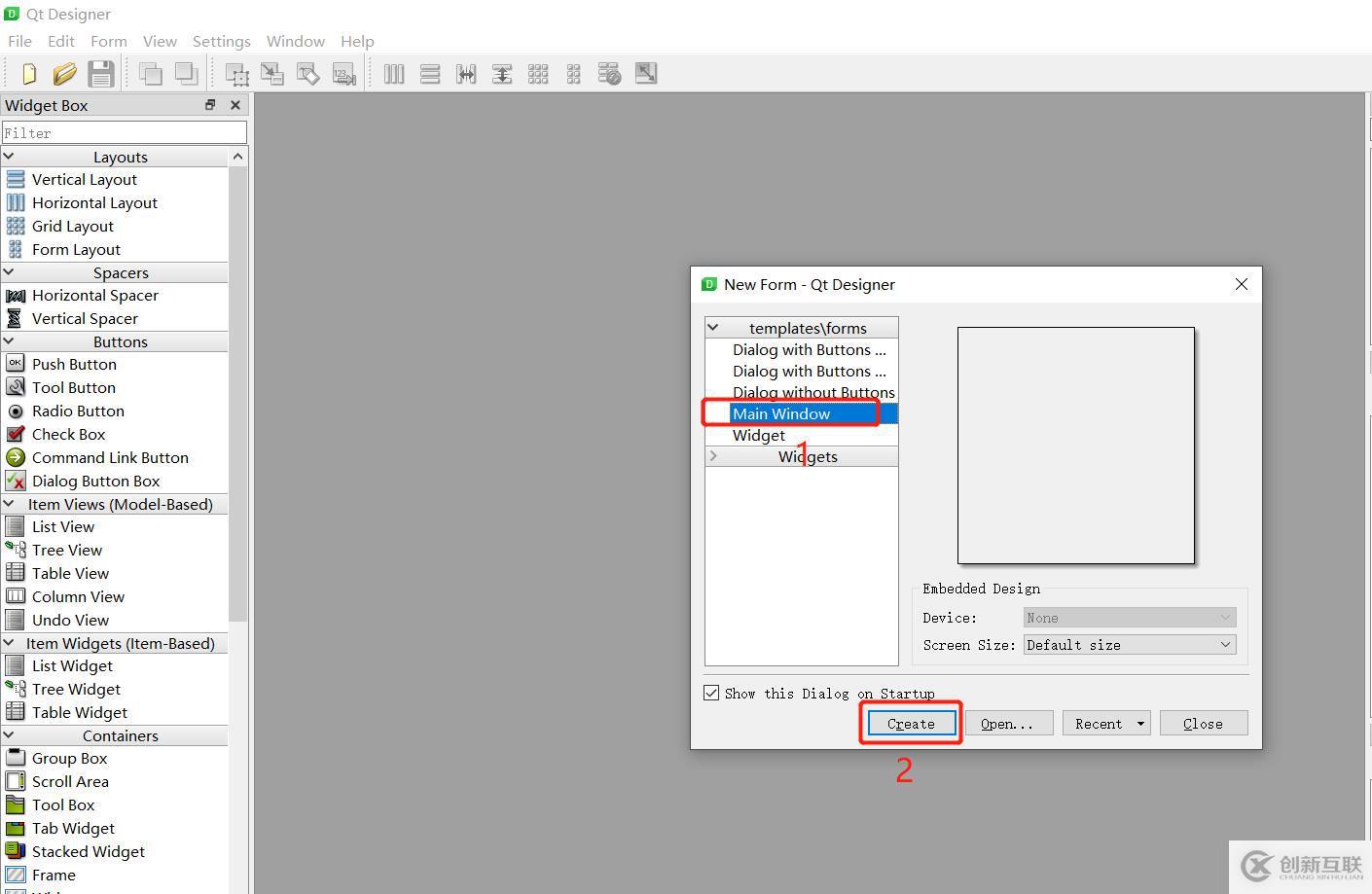
Task: Expand the Widgets tree node in dialog
Action: tap(713, 456)
